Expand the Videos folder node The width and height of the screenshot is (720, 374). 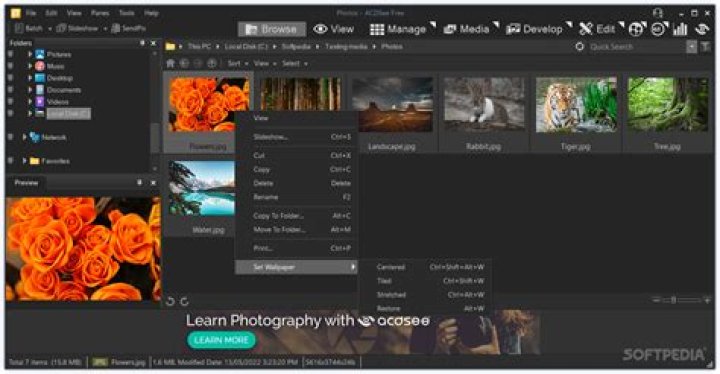[x=30, y=102]
